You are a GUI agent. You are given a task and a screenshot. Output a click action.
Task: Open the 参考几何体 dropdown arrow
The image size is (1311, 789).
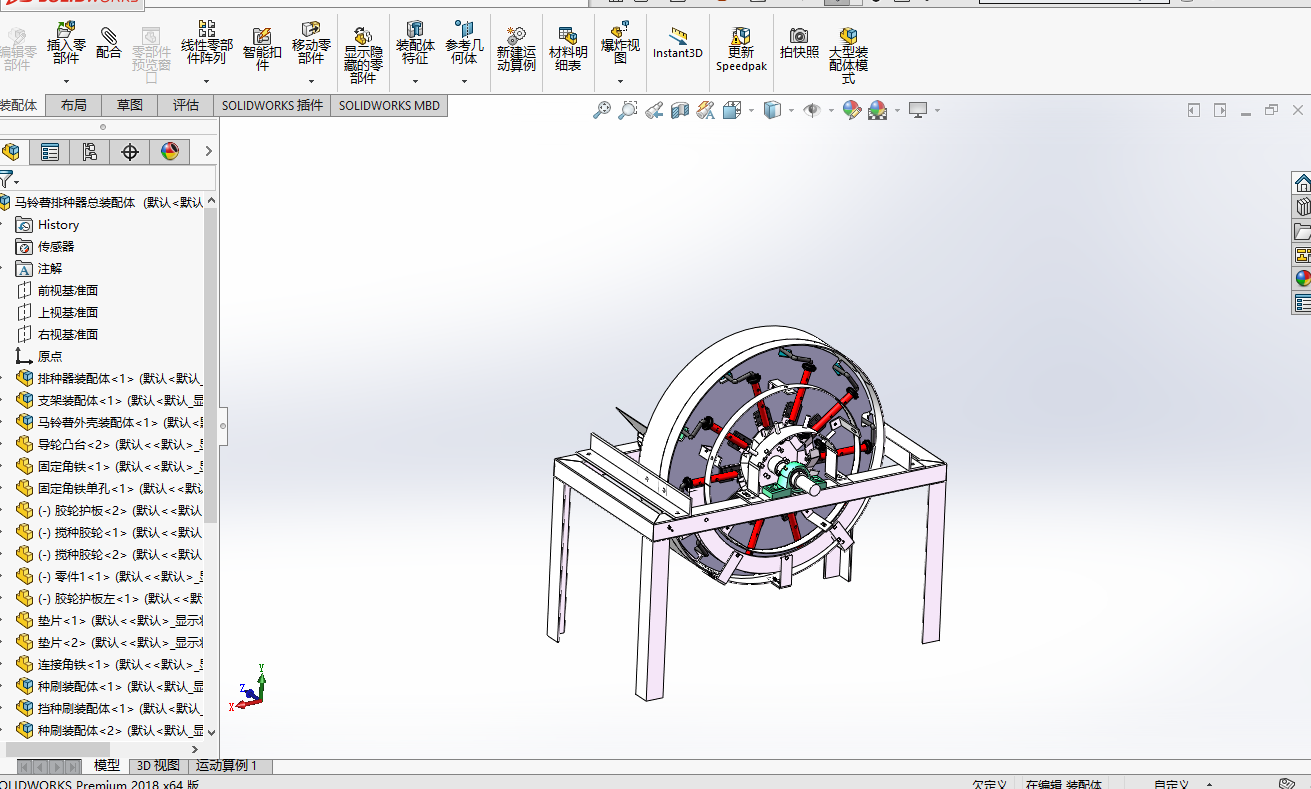pos(464,82)
